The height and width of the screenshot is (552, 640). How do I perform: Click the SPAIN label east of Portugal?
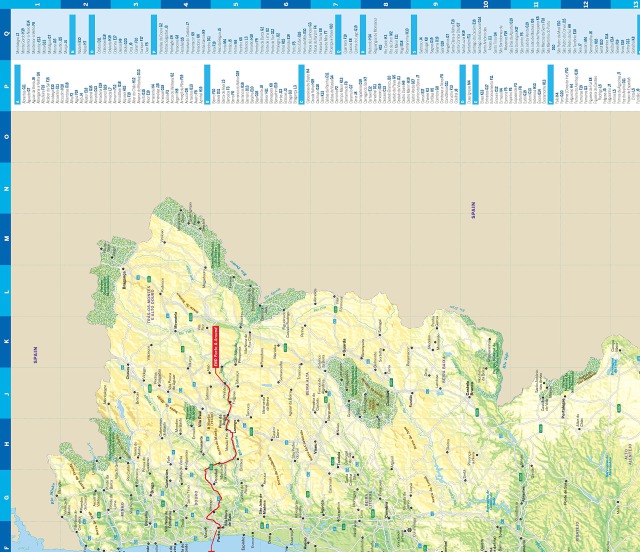click(473, 210)
